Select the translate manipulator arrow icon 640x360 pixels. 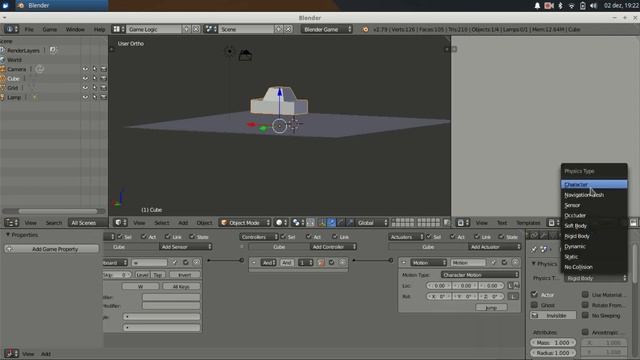[331, 222]
